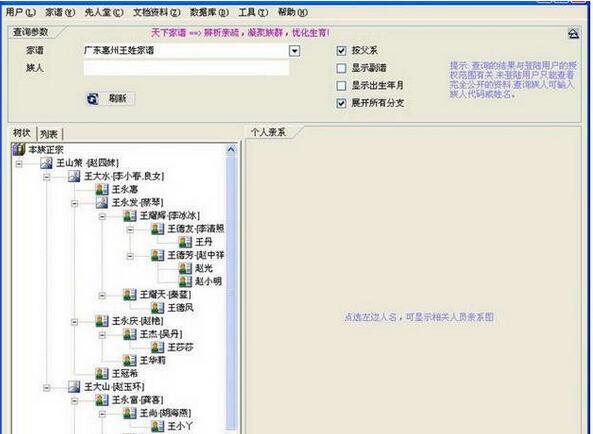Click the 本族正宗 book icon at tree root

[x=19, y=149]
